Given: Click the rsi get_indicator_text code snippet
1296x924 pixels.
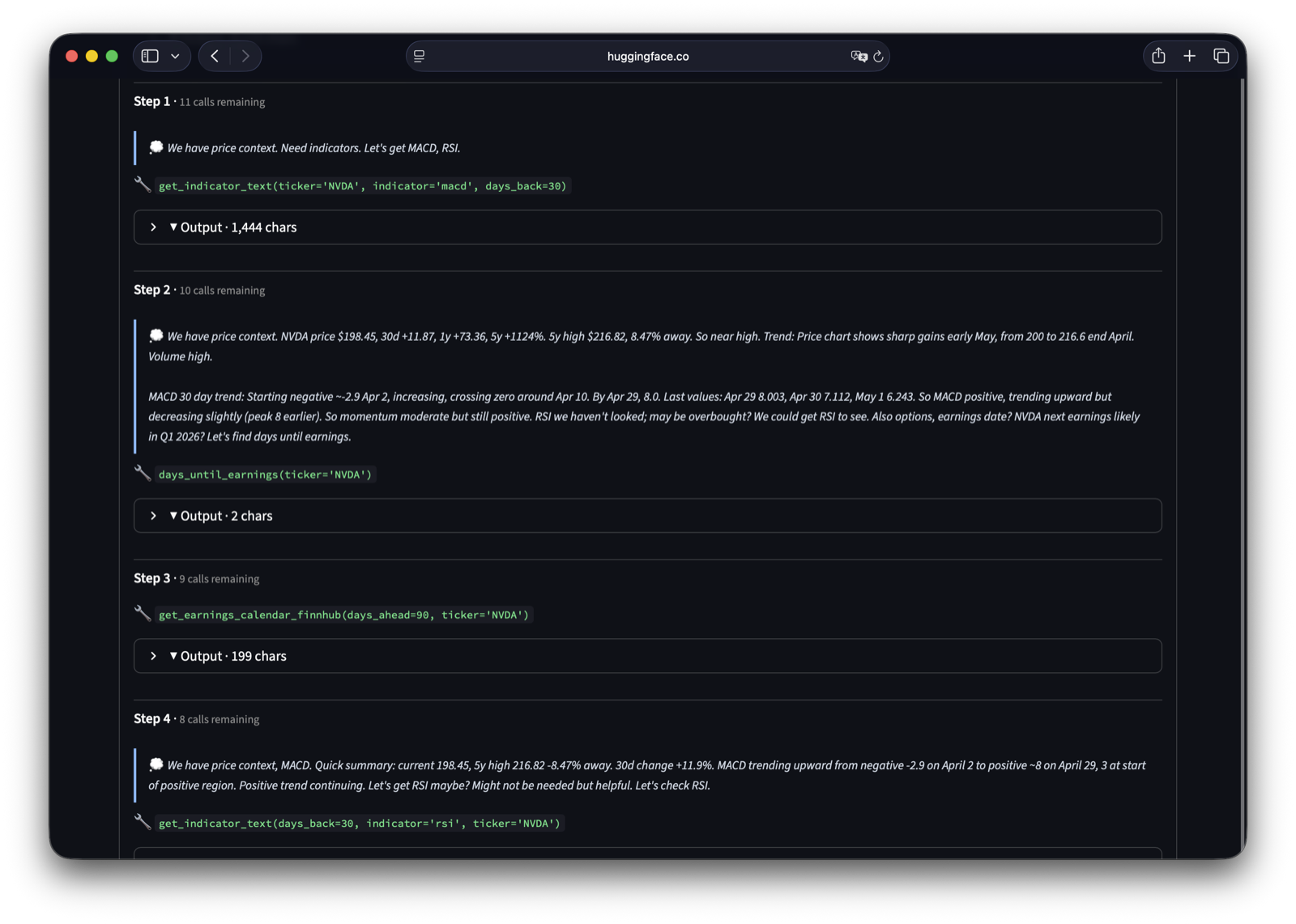Looking at the screenshot, I should click(359, 824).
